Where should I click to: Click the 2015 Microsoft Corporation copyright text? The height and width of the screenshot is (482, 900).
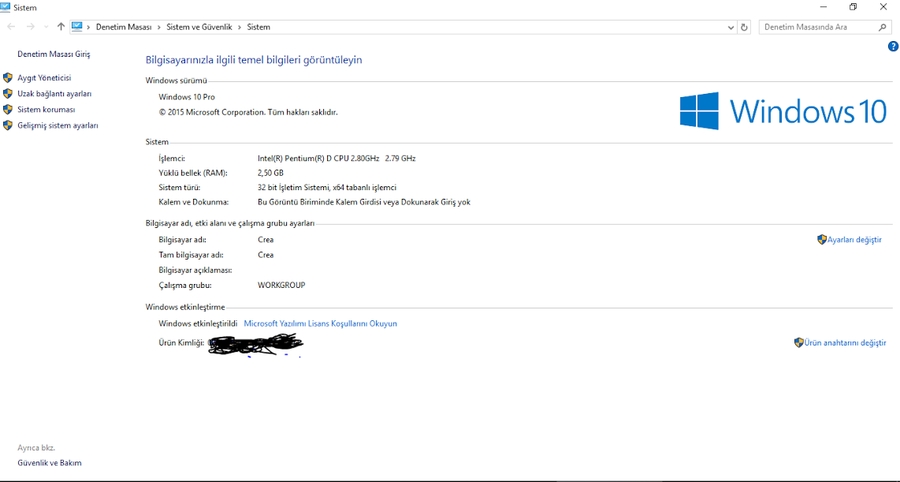pyautogui.click(x=248, y=112)
